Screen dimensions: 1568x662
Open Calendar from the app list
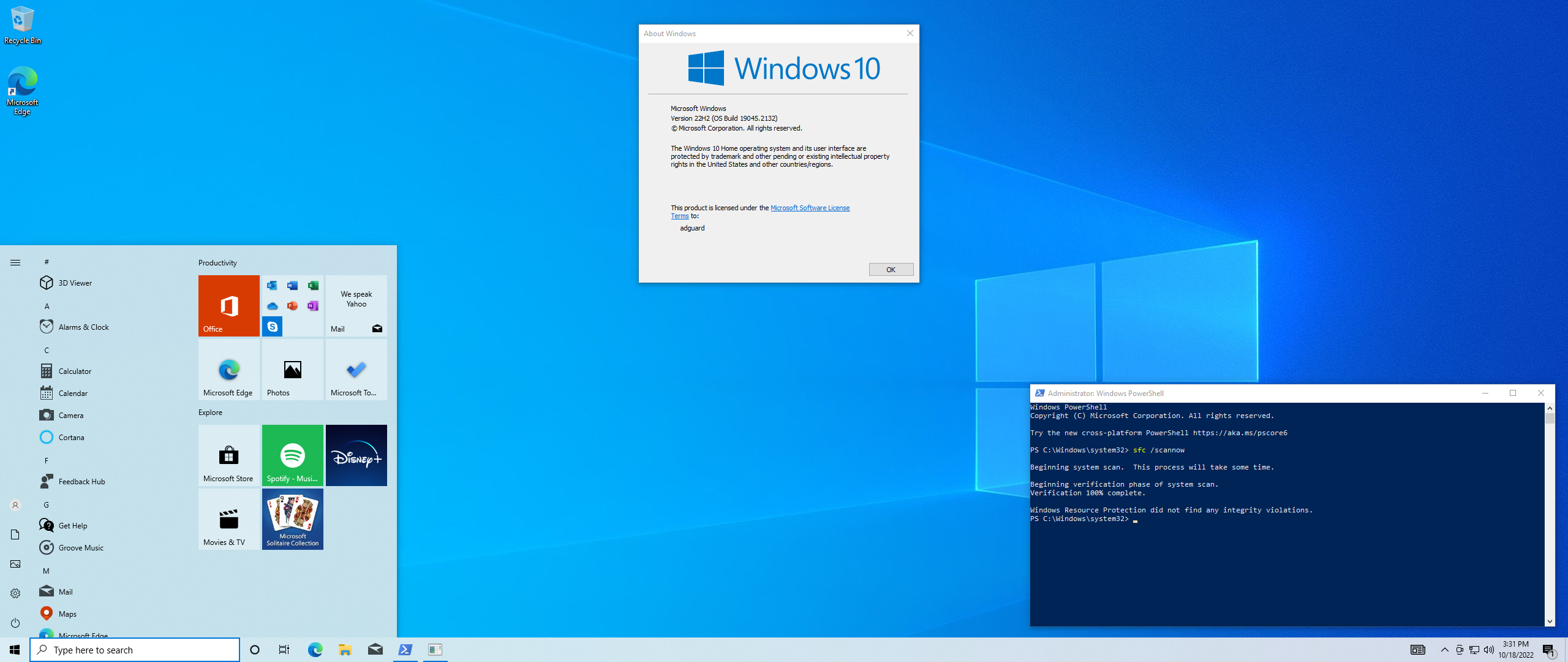[x=110, y=393]
